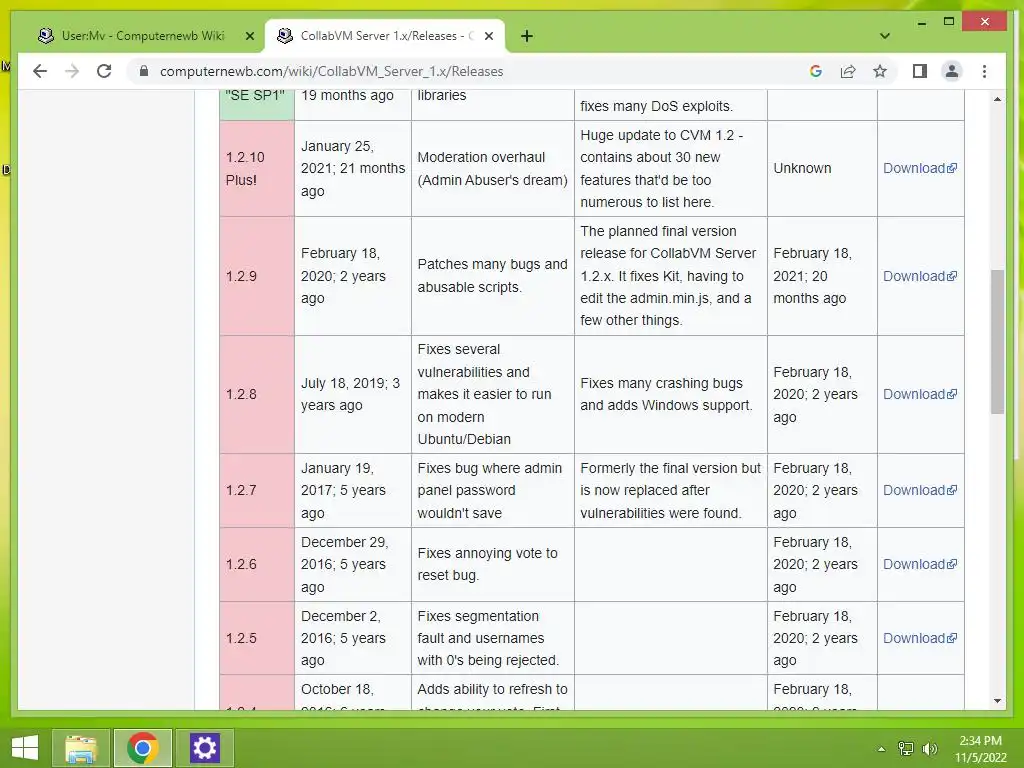Download version 1.2.9

(920, 276)
